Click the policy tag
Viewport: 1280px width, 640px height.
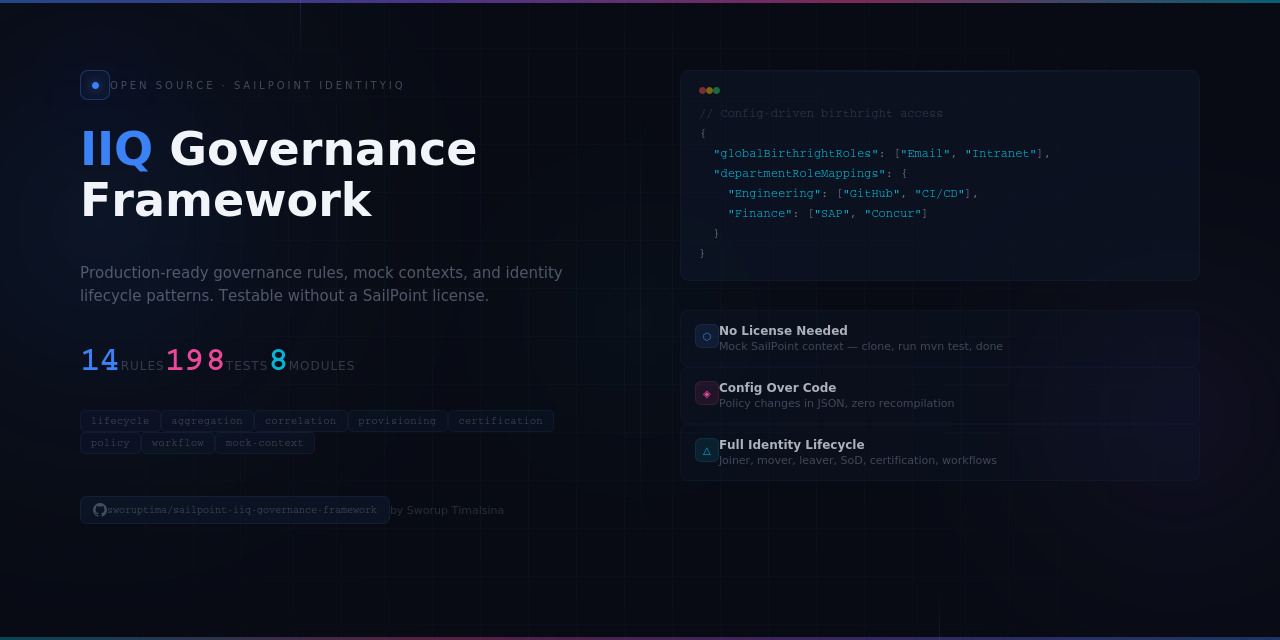pyautogui.click(x=110, y=443)
